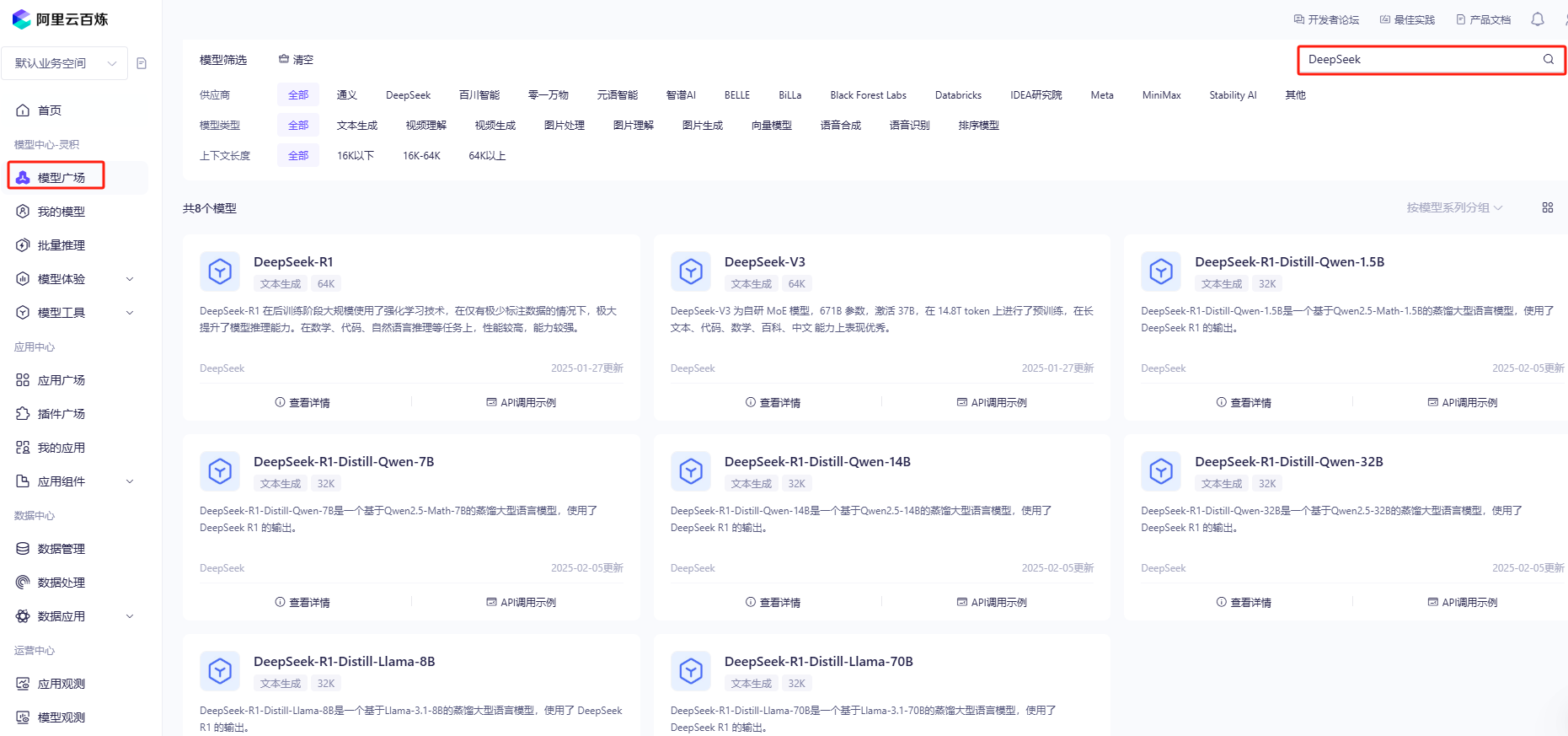Click the DeepSeek search input field
This screenshot has height=736, width=1568.
click(x=1432, y=60)
